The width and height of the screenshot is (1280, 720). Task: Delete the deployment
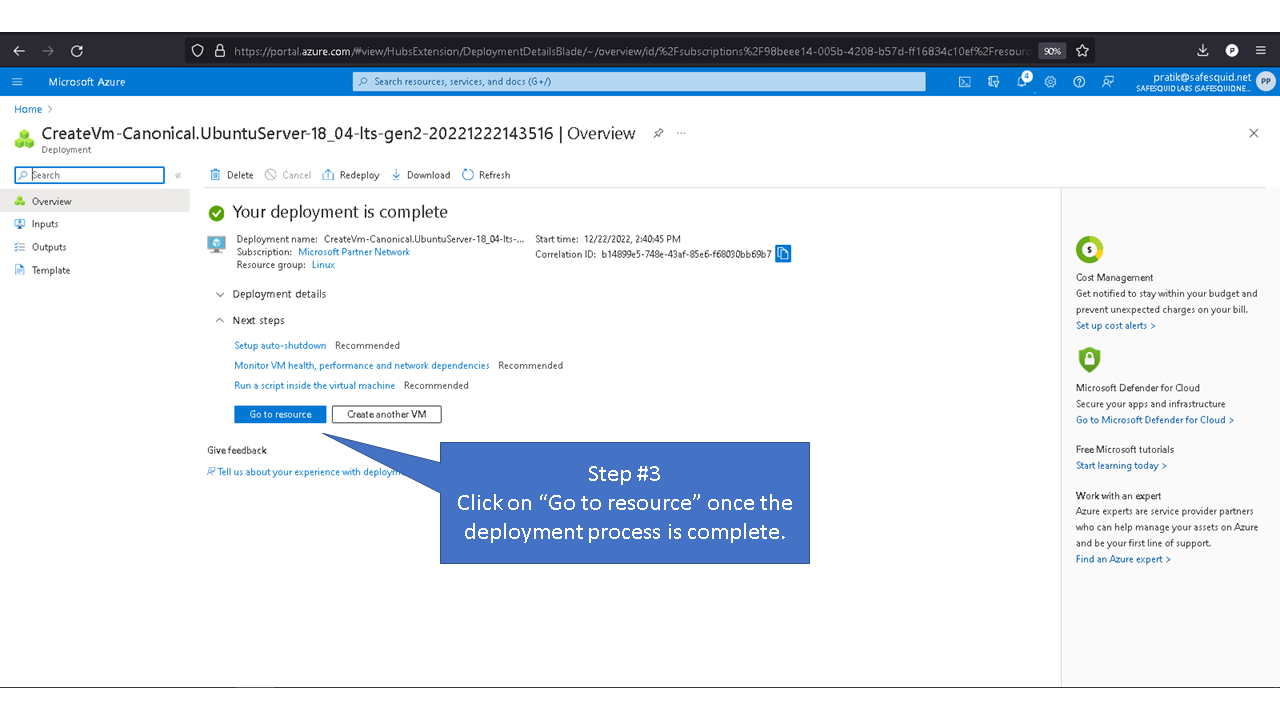[x=231, y=175]
